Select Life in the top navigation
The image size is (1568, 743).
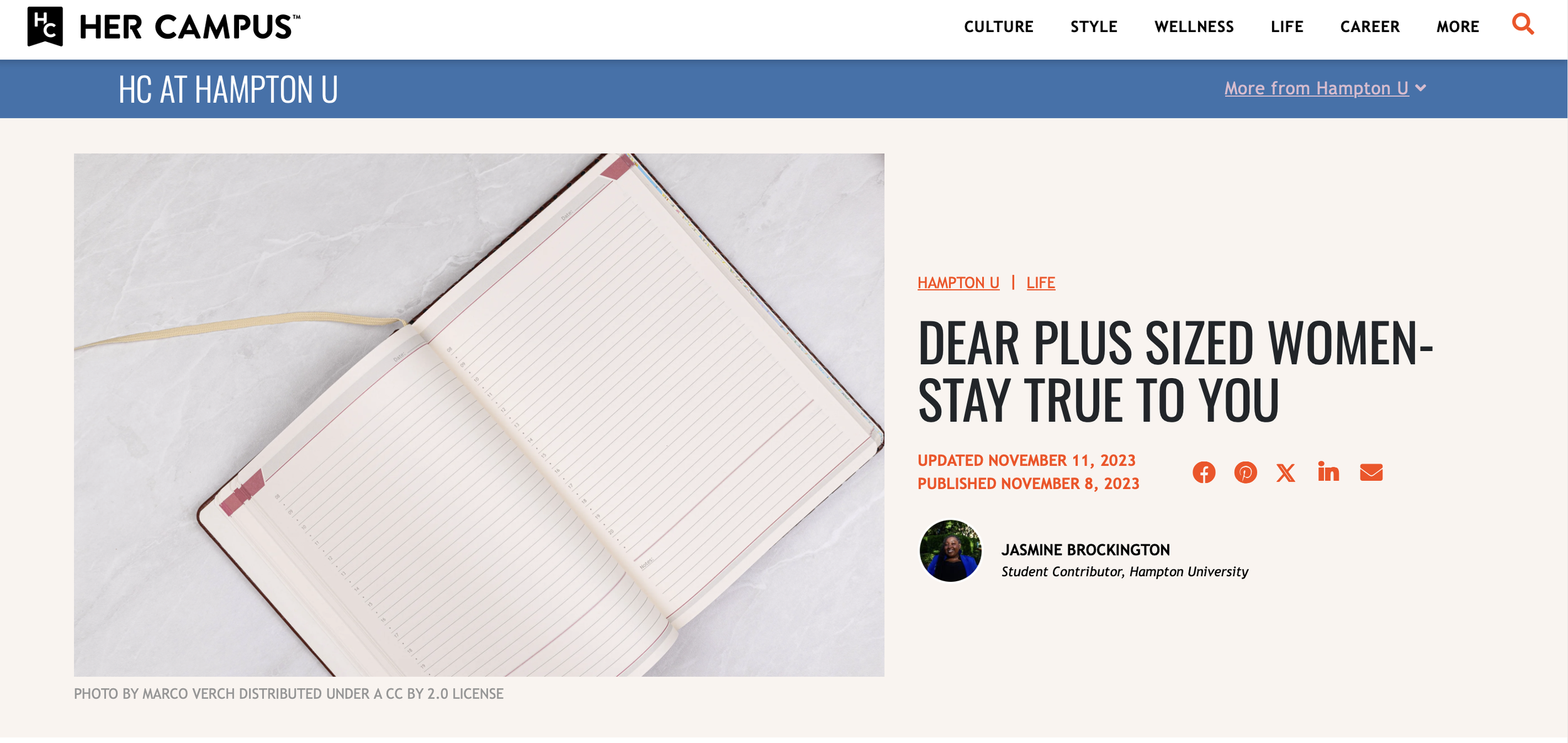1287,27
